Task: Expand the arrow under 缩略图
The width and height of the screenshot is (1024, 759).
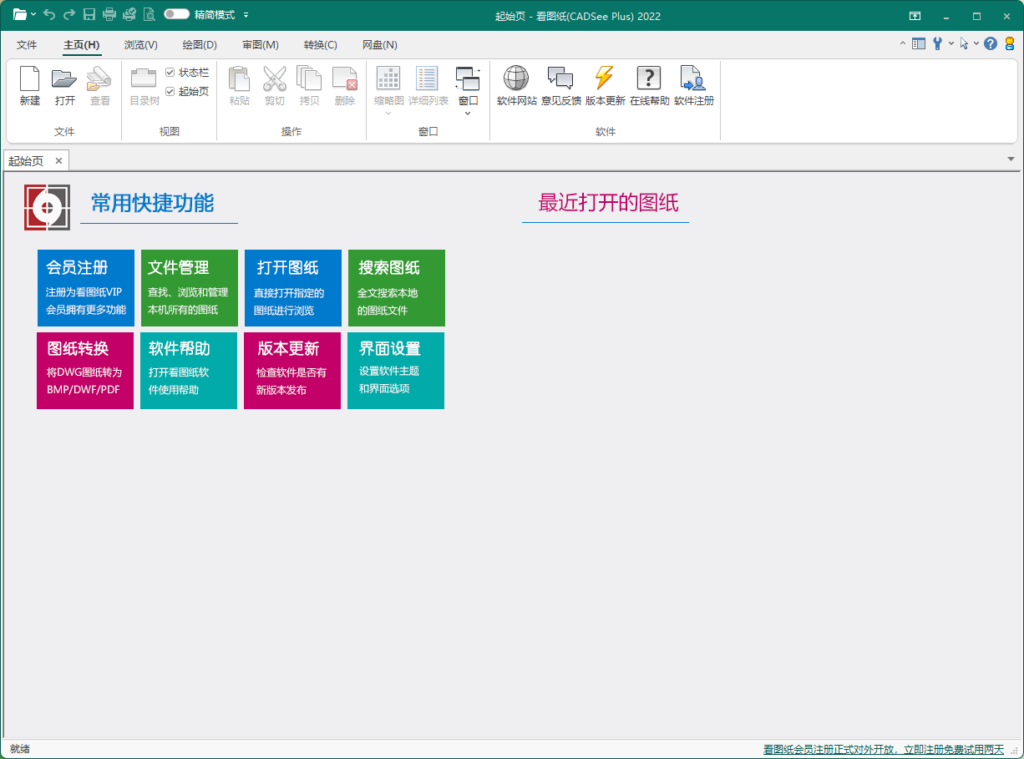Action: [389, 114]
